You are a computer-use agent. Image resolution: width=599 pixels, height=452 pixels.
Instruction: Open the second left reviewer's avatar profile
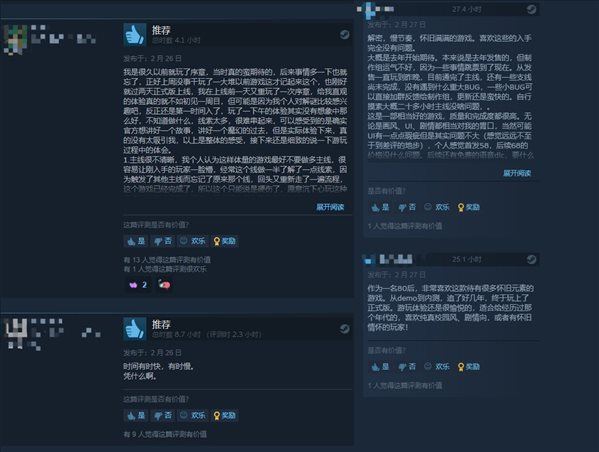(18, 333)
